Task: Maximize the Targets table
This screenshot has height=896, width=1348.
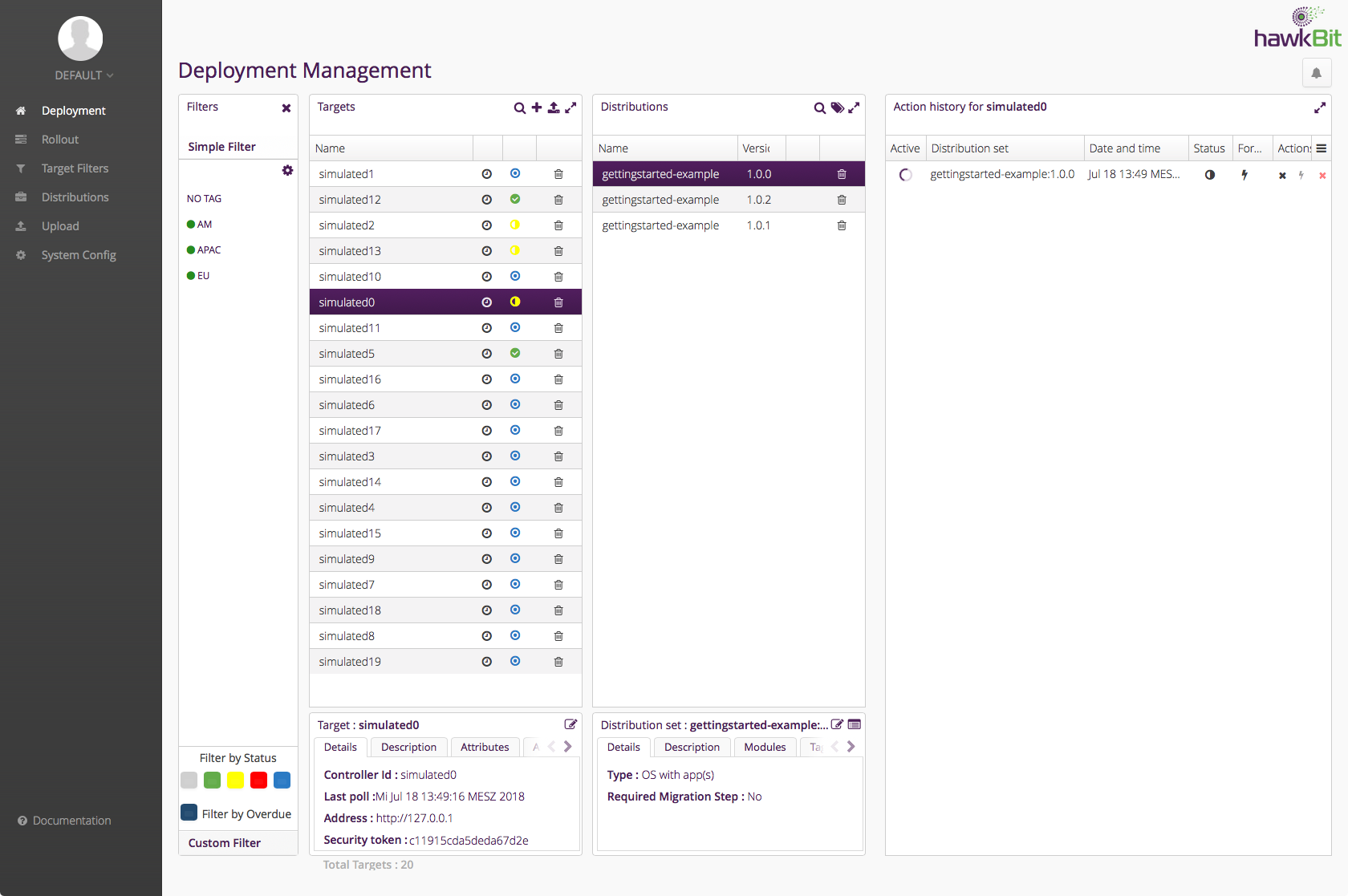Action: (x=570, y=107)
